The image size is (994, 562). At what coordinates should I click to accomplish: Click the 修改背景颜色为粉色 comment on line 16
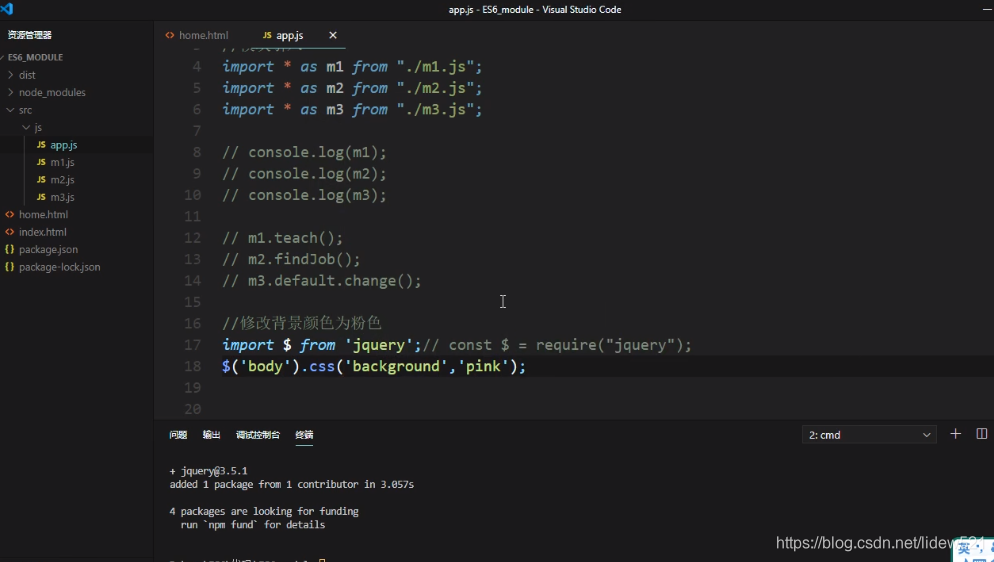[x=302, y=324]
